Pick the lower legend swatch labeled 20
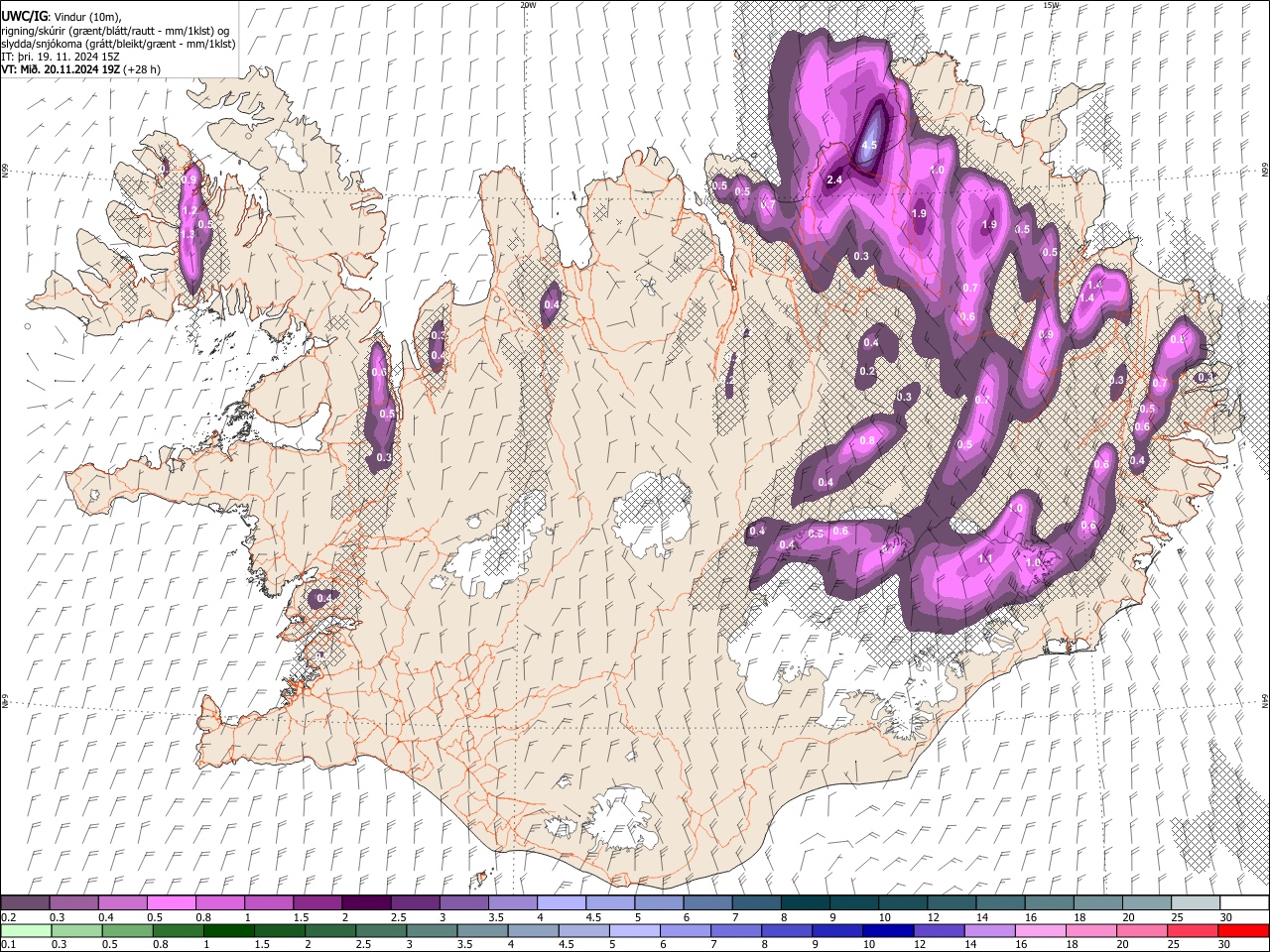Viewport: 1270px width, 952px height. [x=1141, y=930]
